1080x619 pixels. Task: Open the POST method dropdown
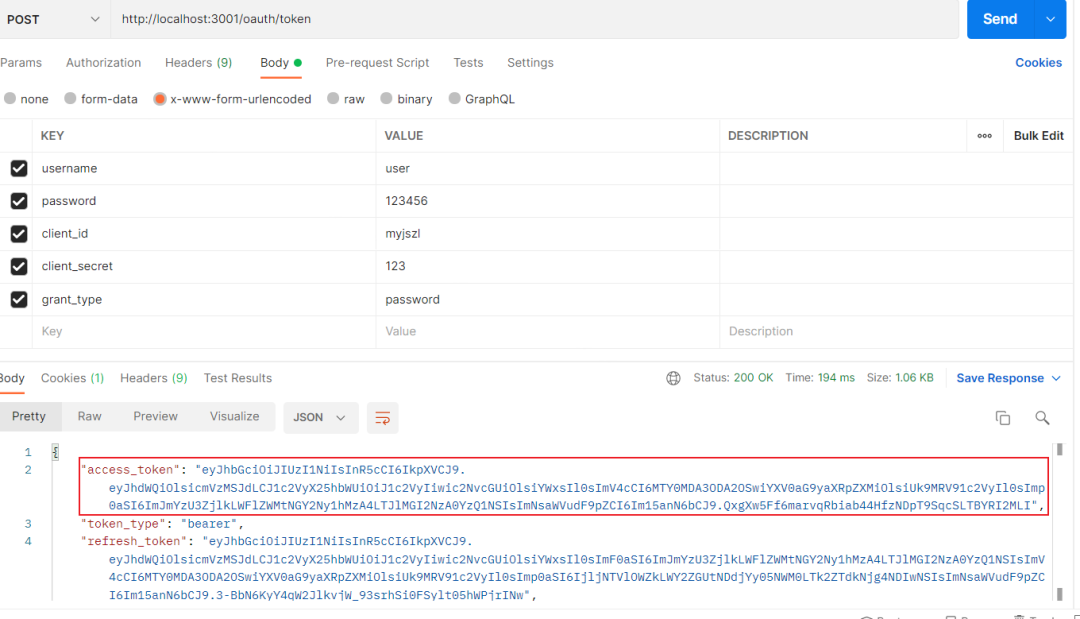(55, 18)
